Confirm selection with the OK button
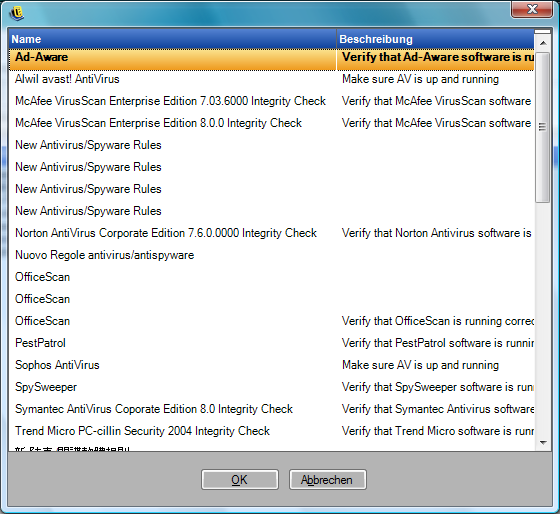 (x=240, y=479)
